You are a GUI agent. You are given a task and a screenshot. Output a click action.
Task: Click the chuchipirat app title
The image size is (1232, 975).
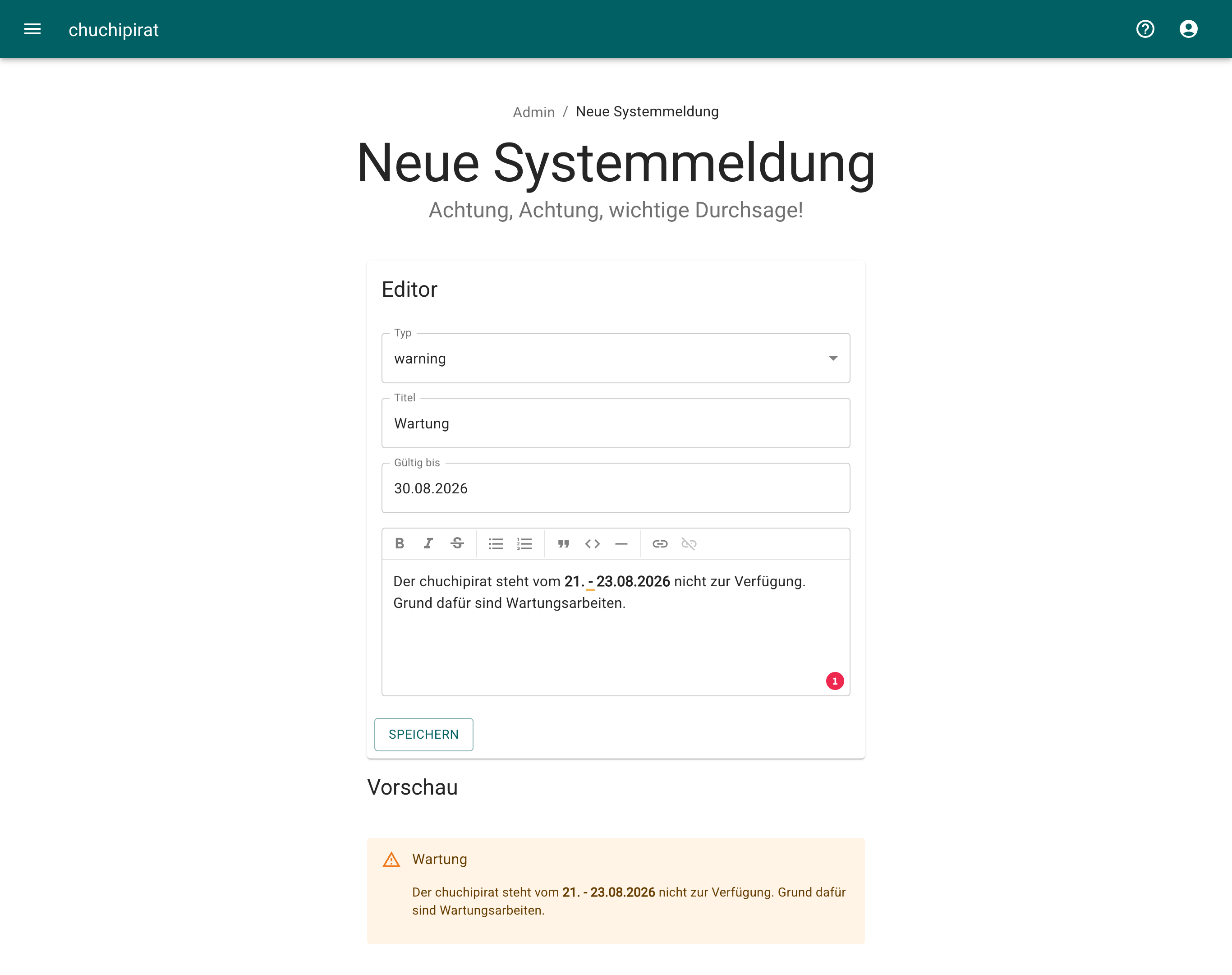(x=114, y=30)
